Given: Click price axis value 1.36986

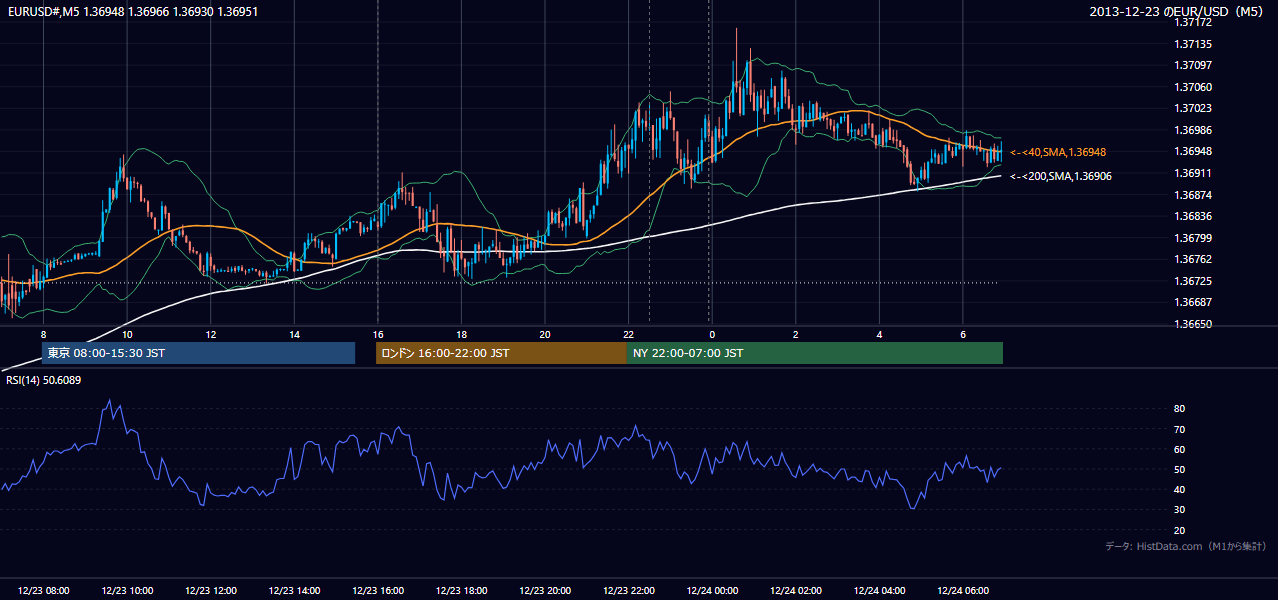Looking at the screenshot, I should [1193, 130].
